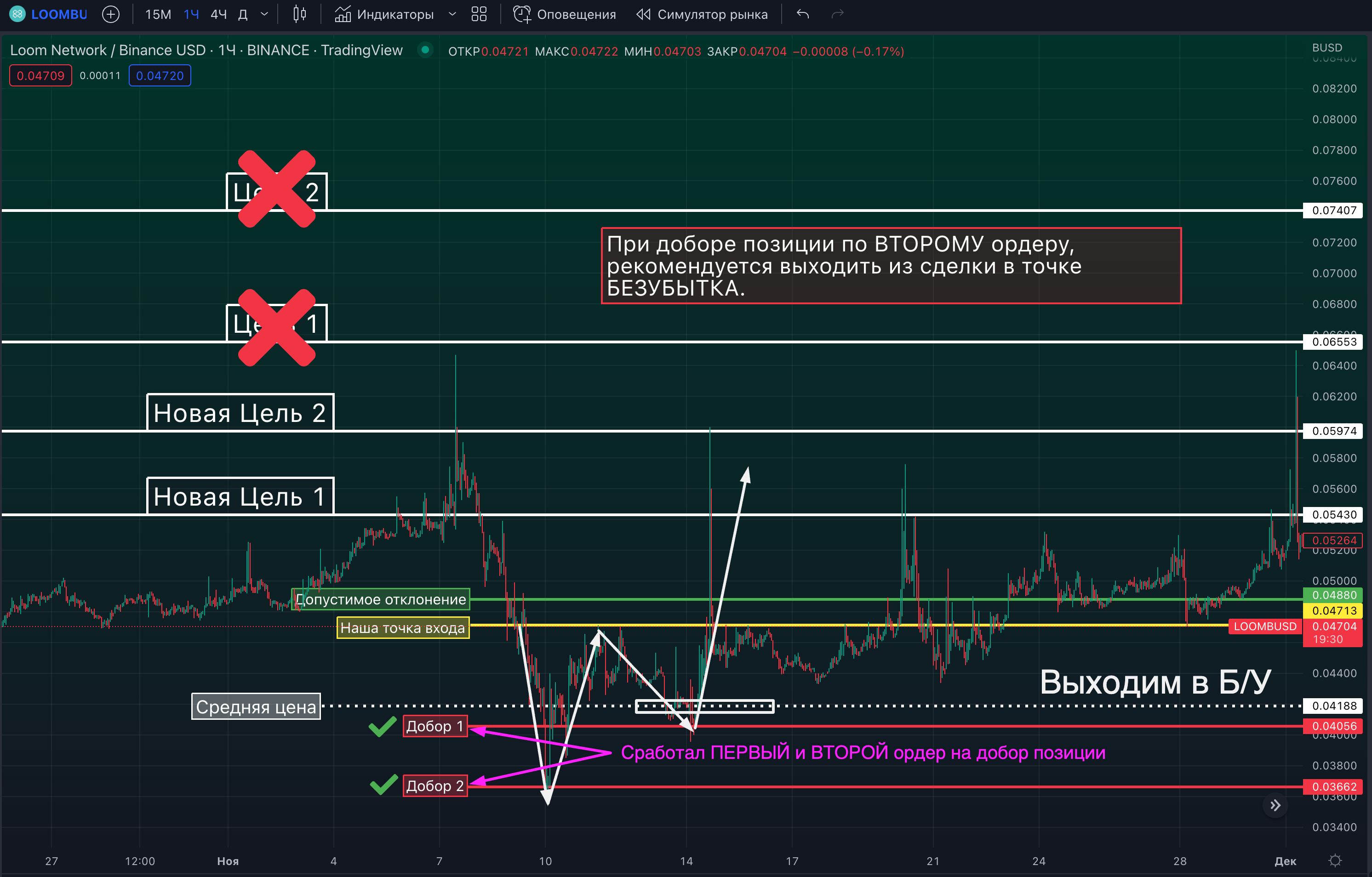Click the Дек date on time axis
Viewport: 1372px width, 877px height.
coord(1285,861)
